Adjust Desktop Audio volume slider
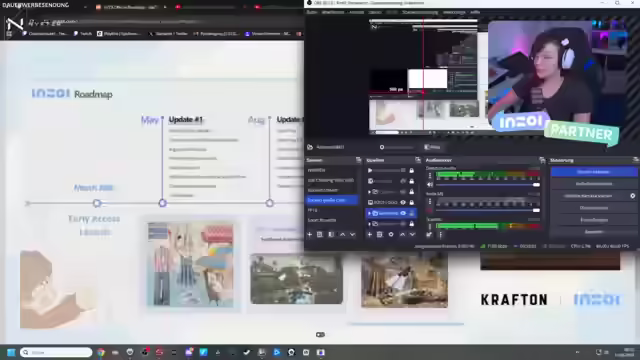The width and height of the screenshot is (640, 360). 488,185
